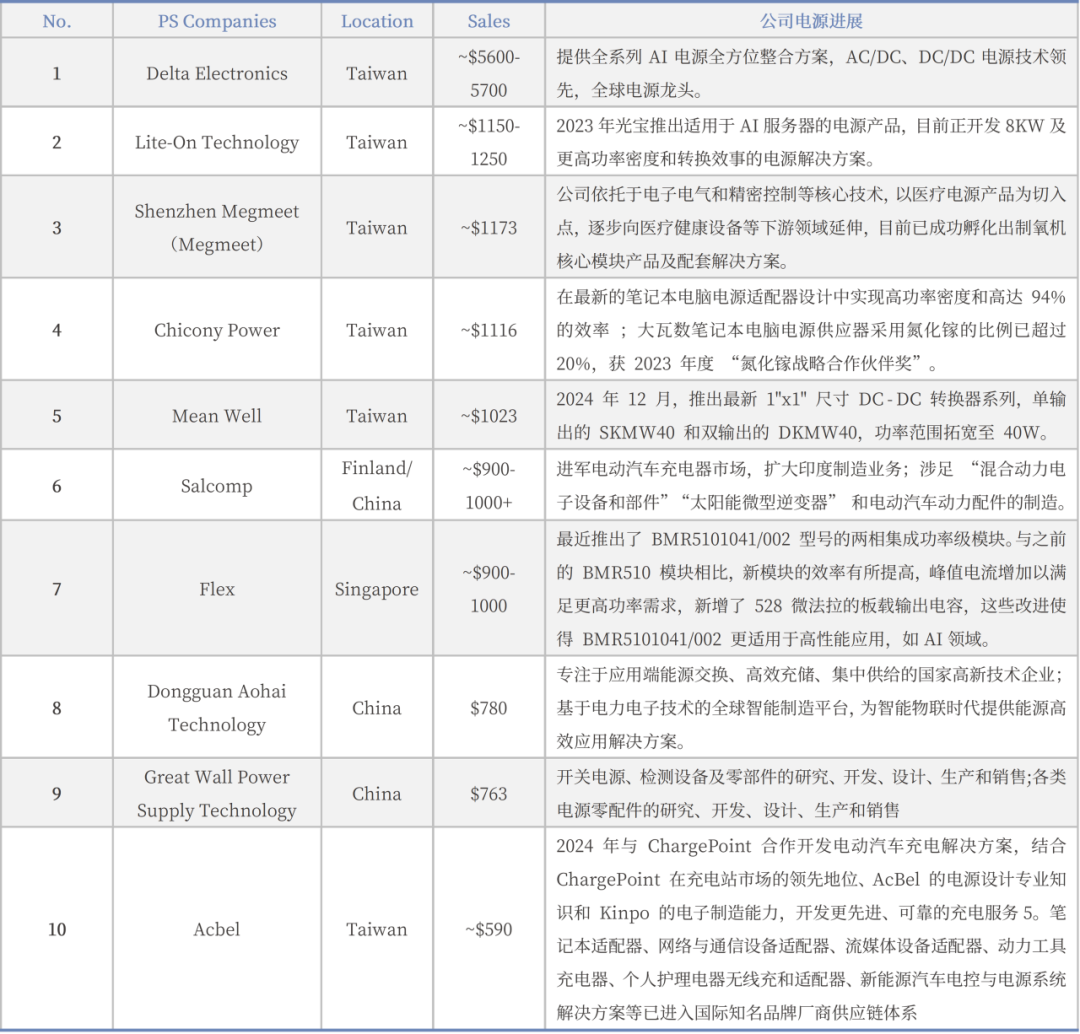This screenshot has width=1080, height=1034.
Task: Click row number '1' cell
Action: coord(56,73)
